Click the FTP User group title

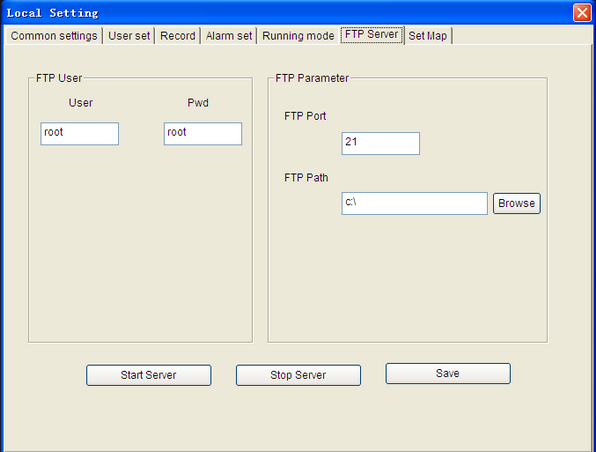pos(59,78)
